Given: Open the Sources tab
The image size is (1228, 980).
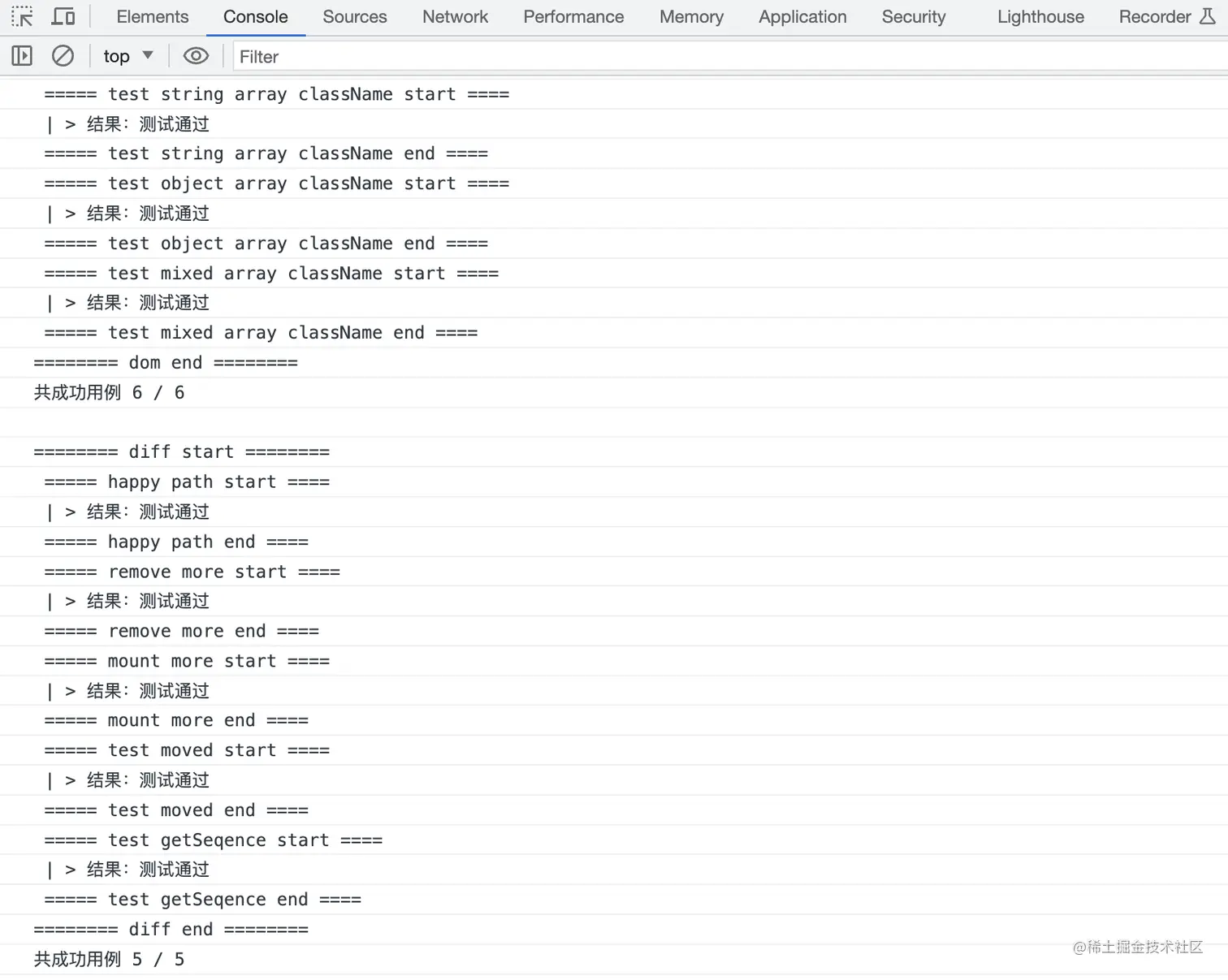Looking at the screenshot, I should (355, 17).
